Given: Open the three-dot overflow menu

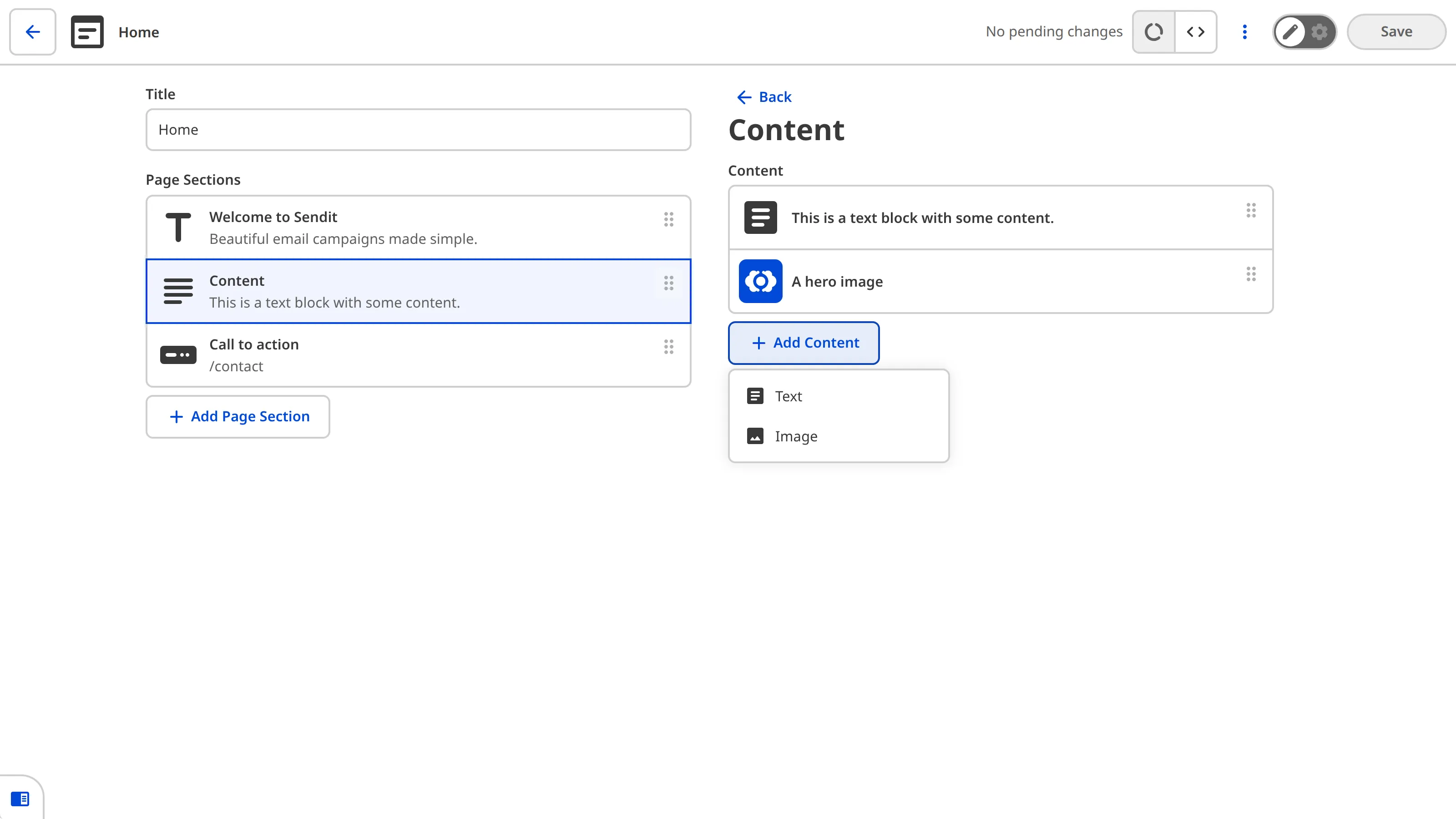Looking at the screenshot, I should pos(1244,32).
